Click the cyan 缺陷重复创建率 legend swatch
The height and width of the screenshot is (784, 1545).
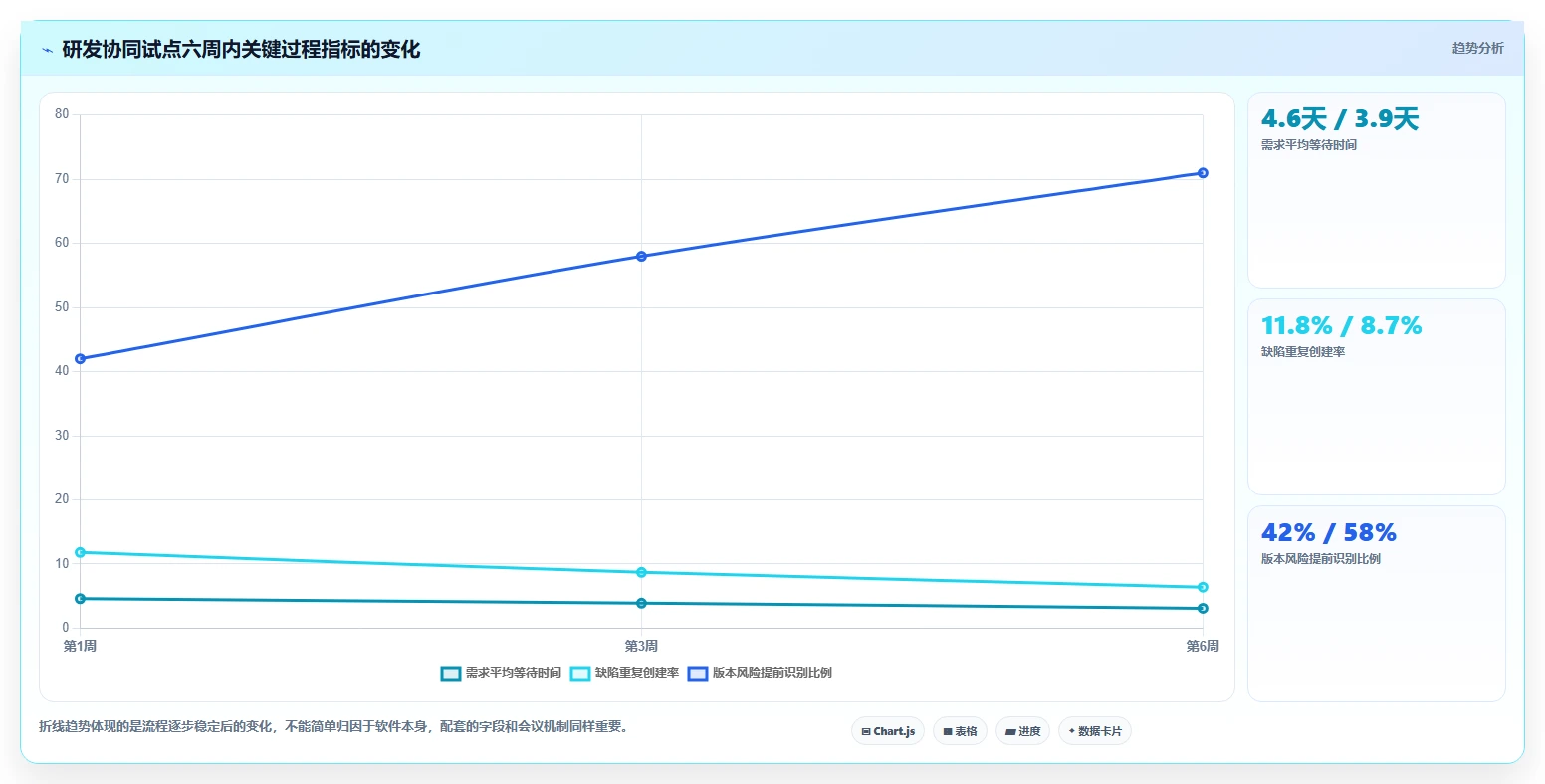pyautogui.click(x=580, y=674)
